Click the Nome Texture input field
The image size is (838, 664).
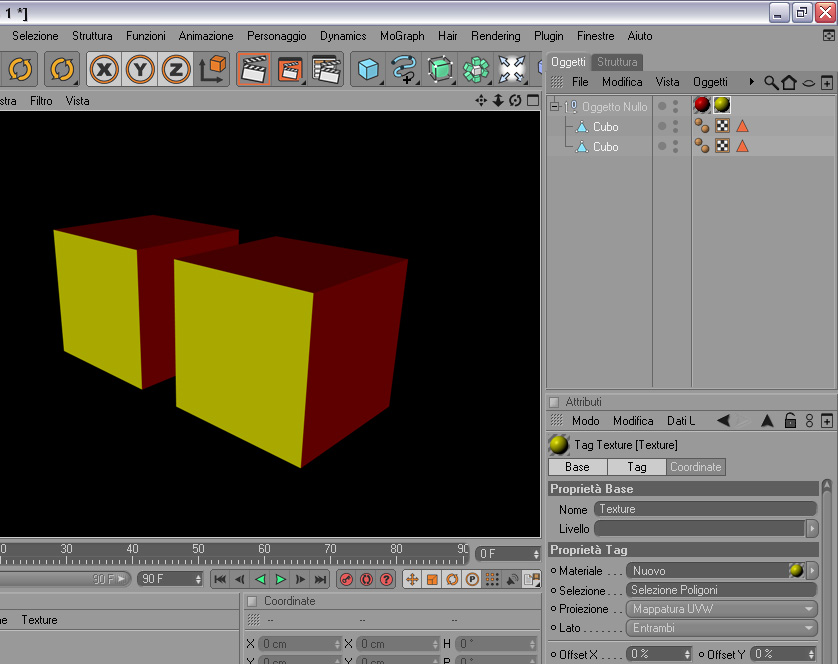point(705,509)
